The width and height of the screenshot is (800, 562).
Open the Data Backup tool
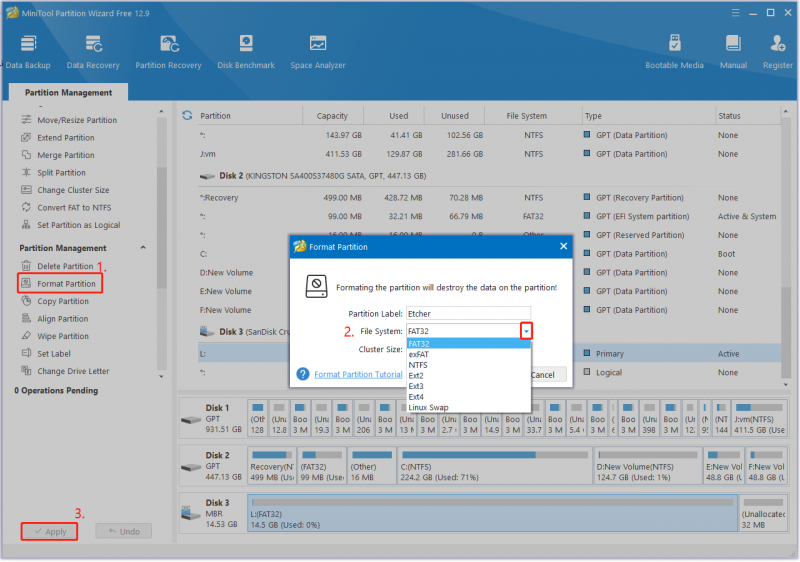28,52
